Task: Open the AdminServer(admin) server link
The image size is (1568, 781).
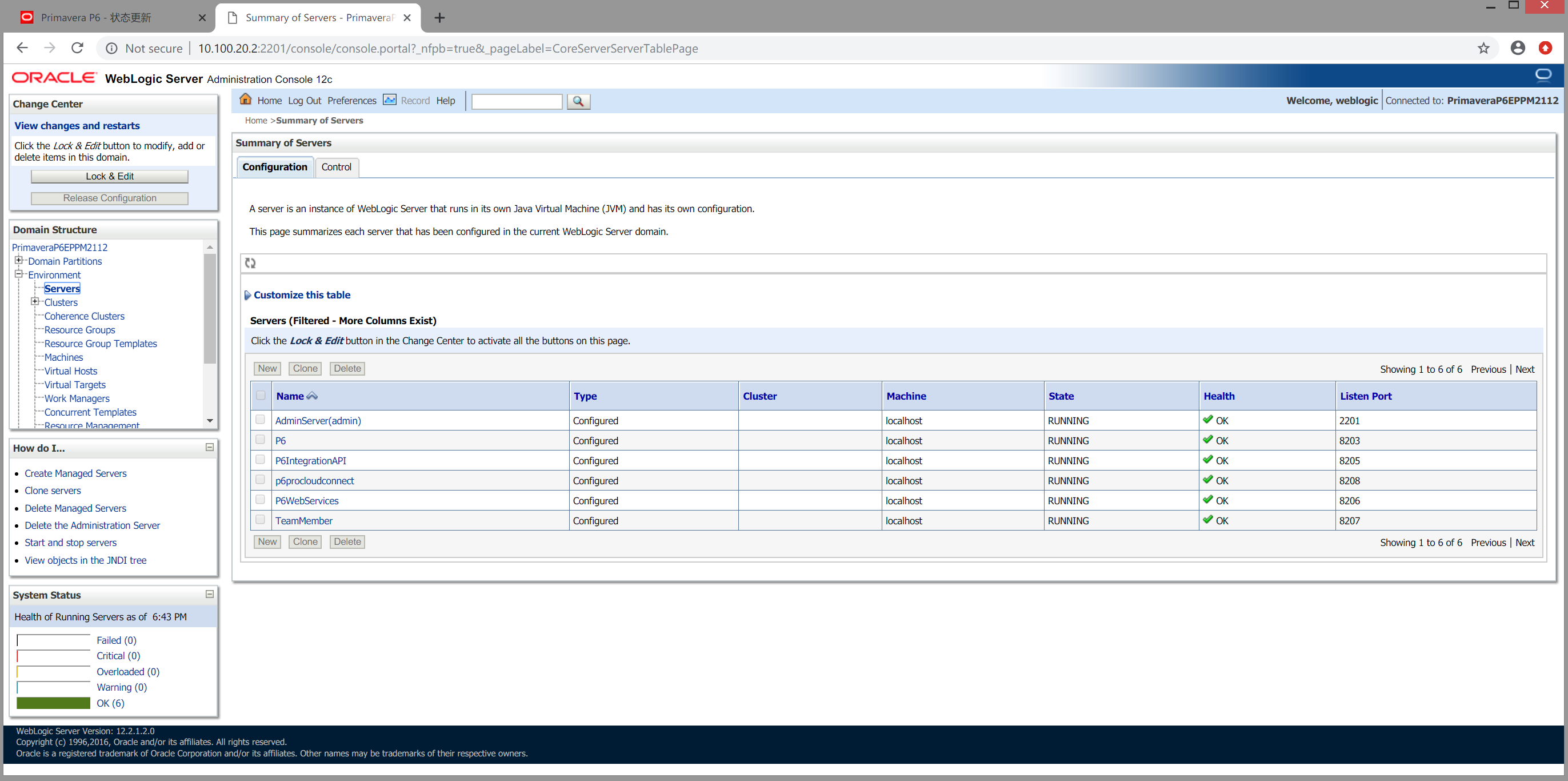Action: click(318, 421)
